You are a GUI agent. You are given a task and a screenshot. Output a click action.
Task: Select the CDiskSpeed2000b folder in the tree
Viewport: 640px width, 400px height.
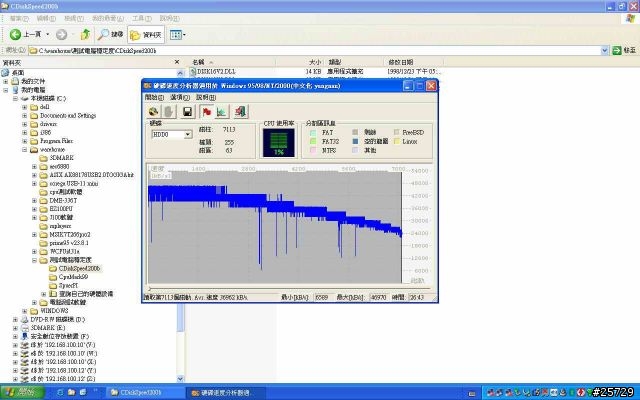tap(79, 269)
